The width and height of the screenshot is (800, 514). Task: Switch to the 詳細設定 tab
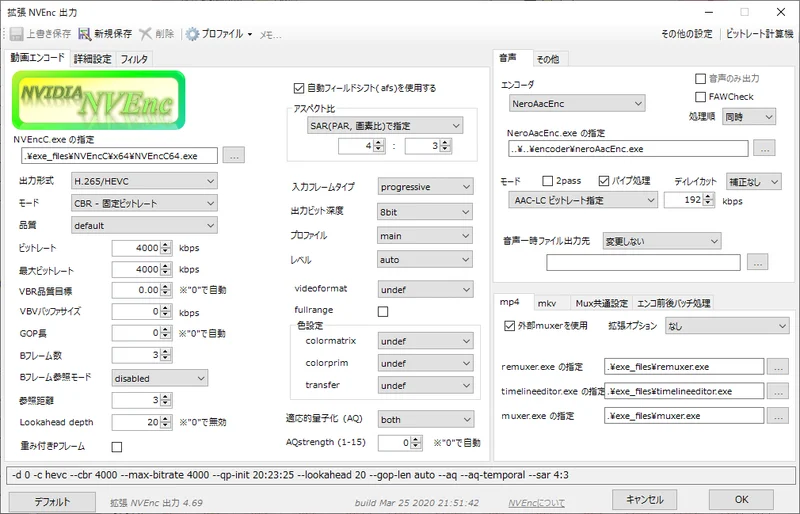tap(92, 59)
